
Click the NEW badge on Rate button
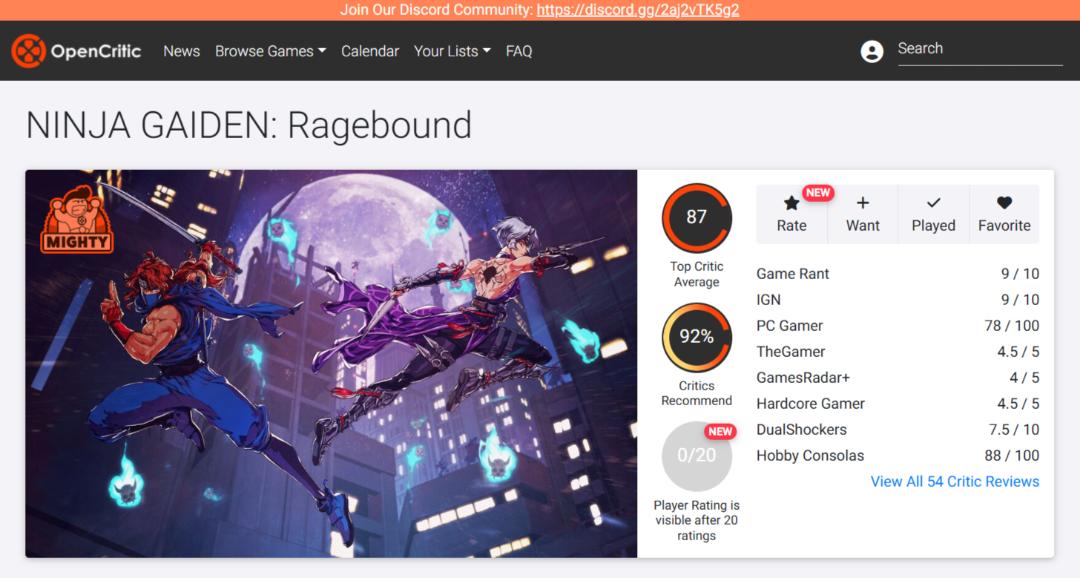pos(818,193)
